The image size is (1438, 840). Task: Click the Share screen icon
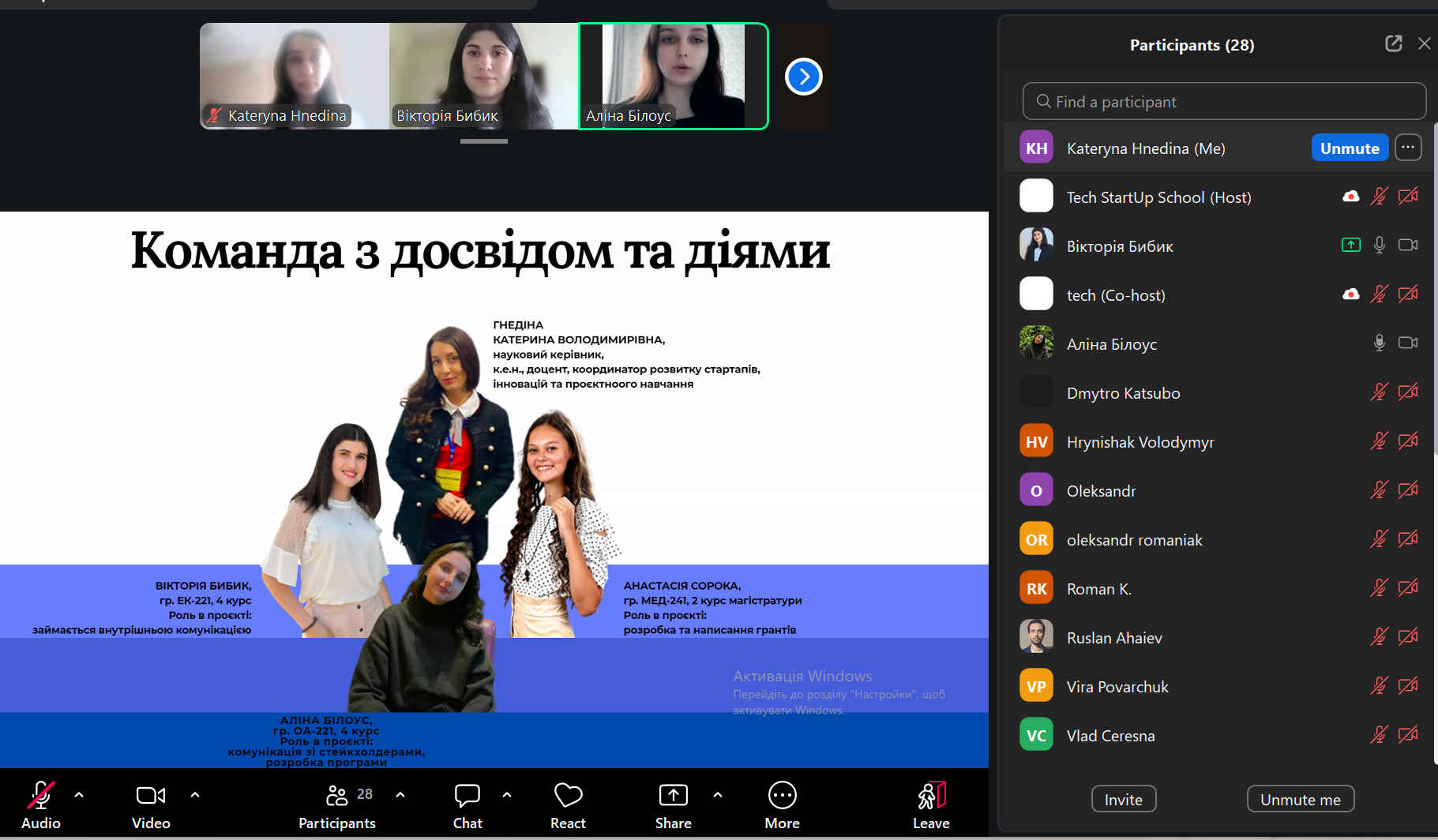pyautogui.click(x=673, y=796)
